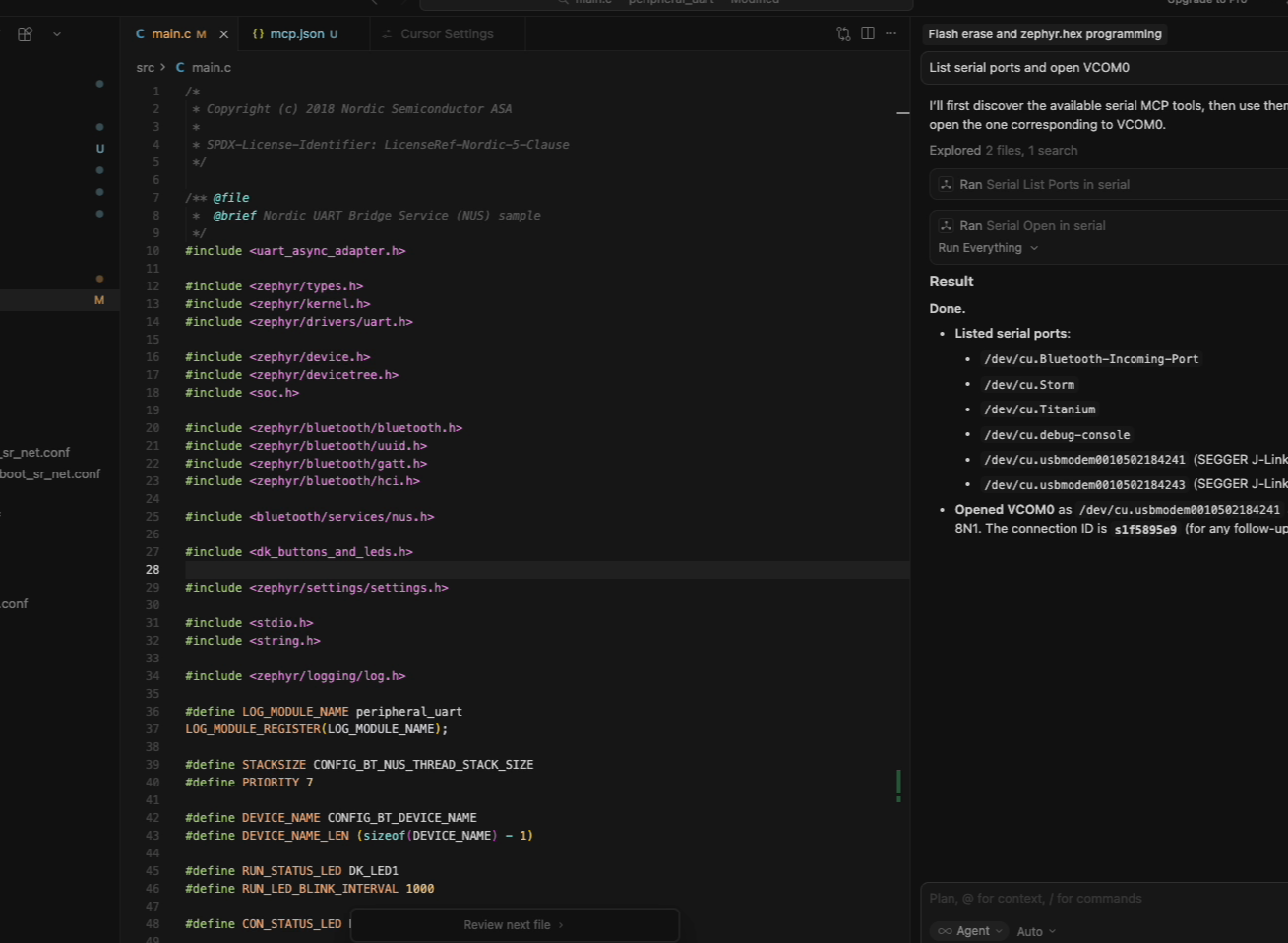Open the editor more actions ellipsis menu
Screen dimensions: 1288x943
891,34
